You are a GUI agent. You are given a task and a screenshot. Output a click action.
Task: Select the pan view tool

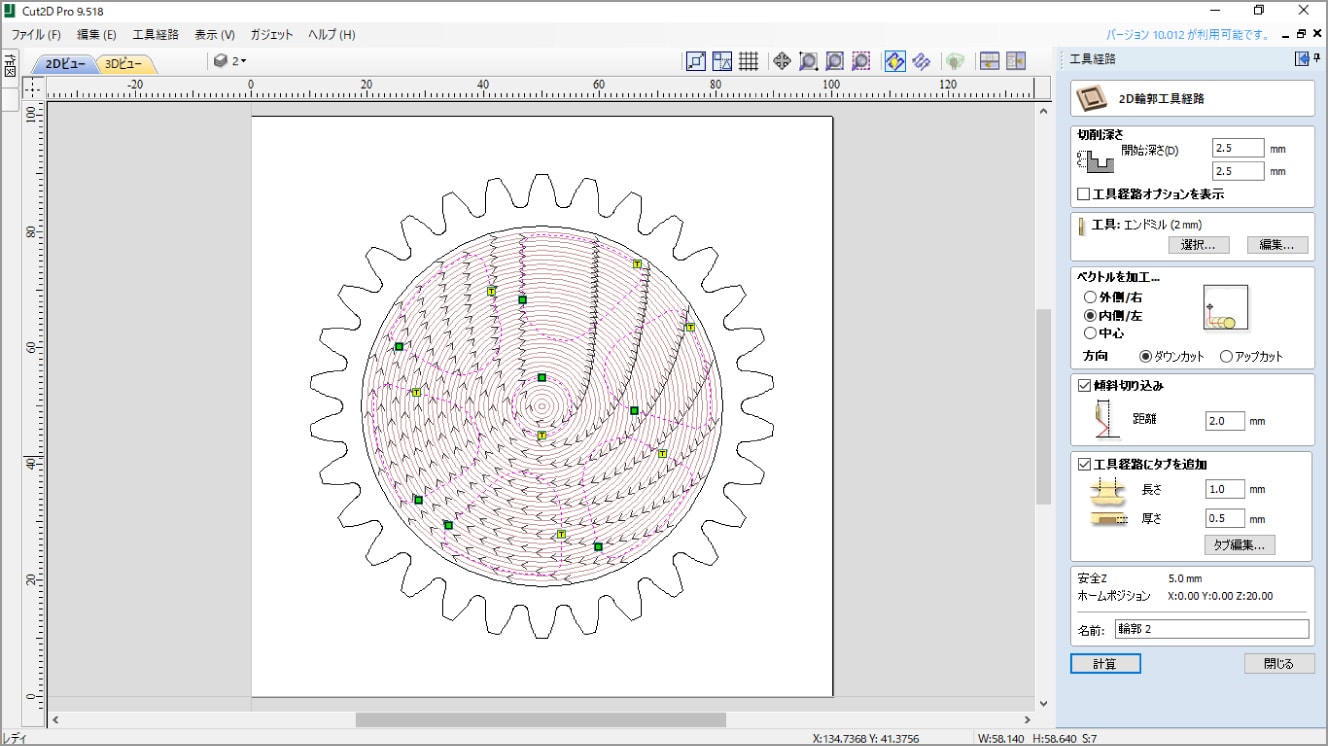(782, 61)
